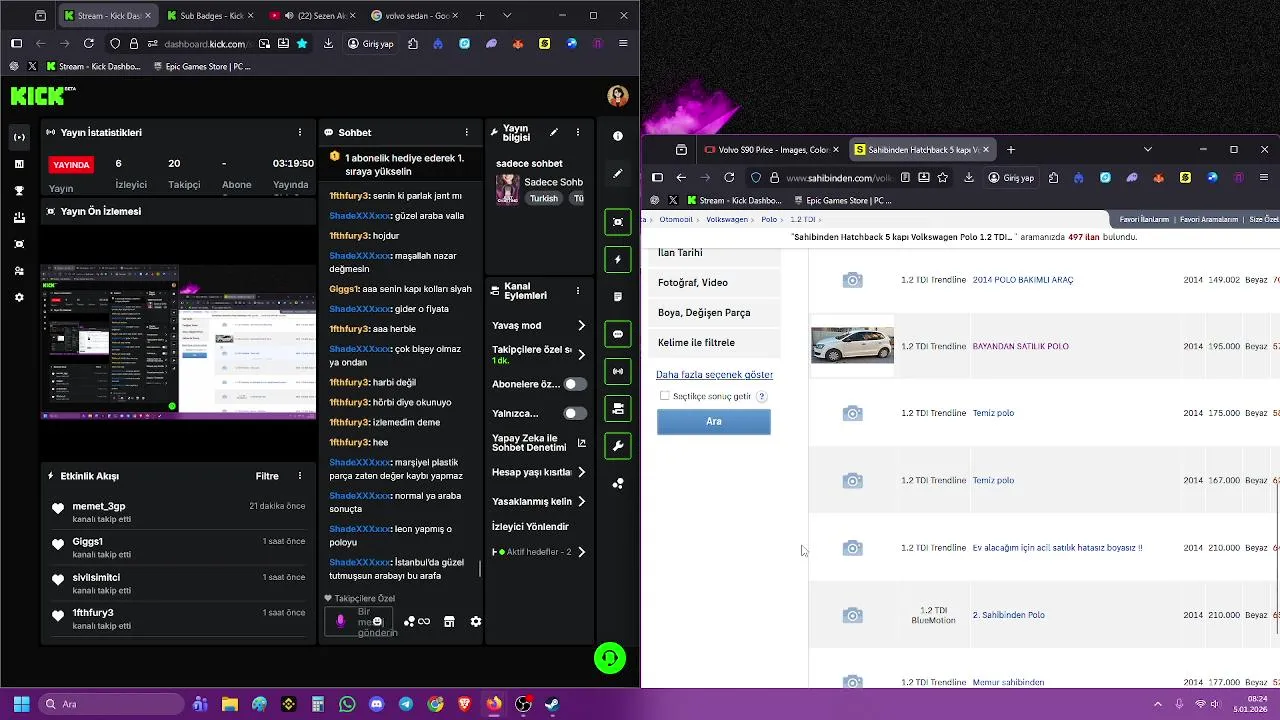Click white Polo listing thumbnail
This screenshot has height=720, width=1280.
point(852,345)
